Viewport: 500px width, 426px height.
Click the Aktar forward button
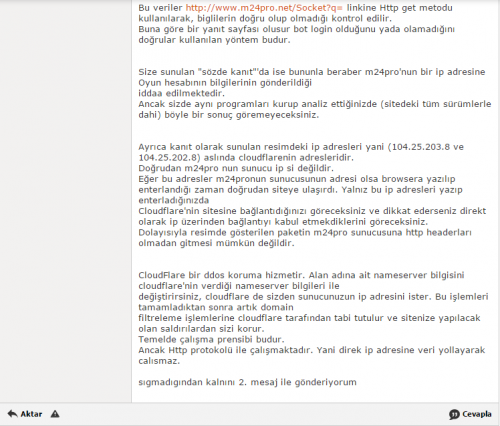pos(25,414)
